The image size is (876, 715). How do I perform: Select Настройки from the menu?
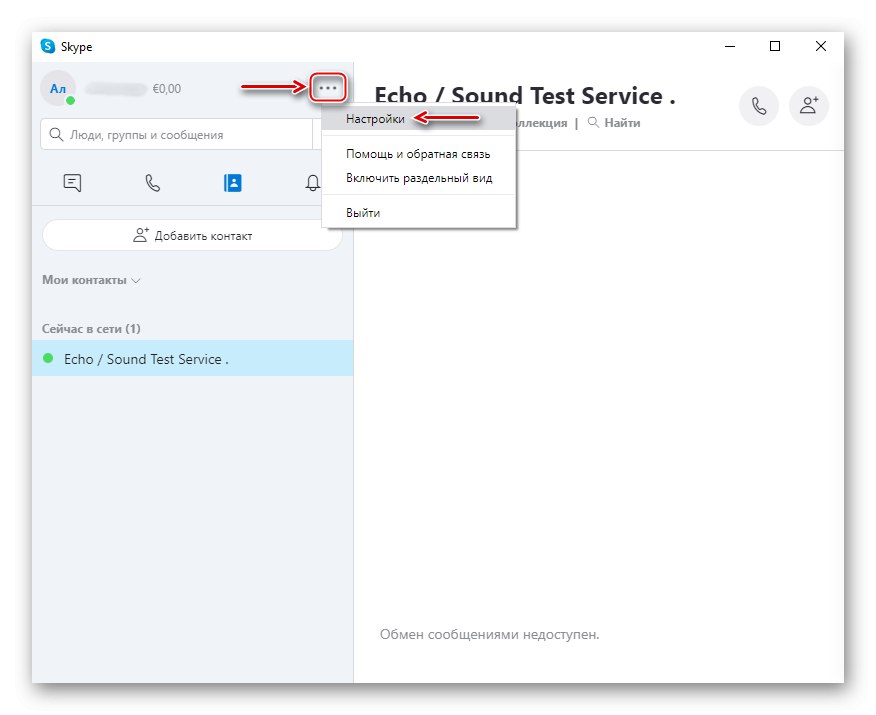(x=375, y=118)
